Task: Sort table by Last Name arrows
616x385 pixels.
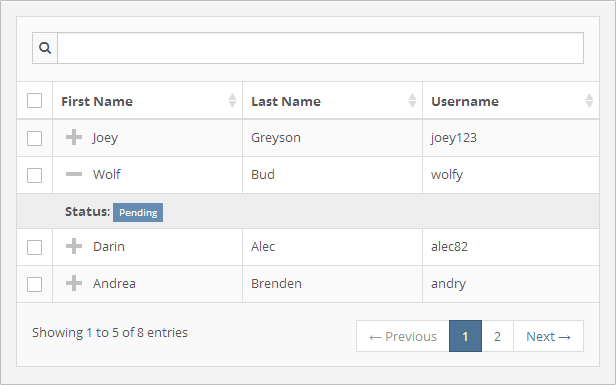Action: point(412,101)
